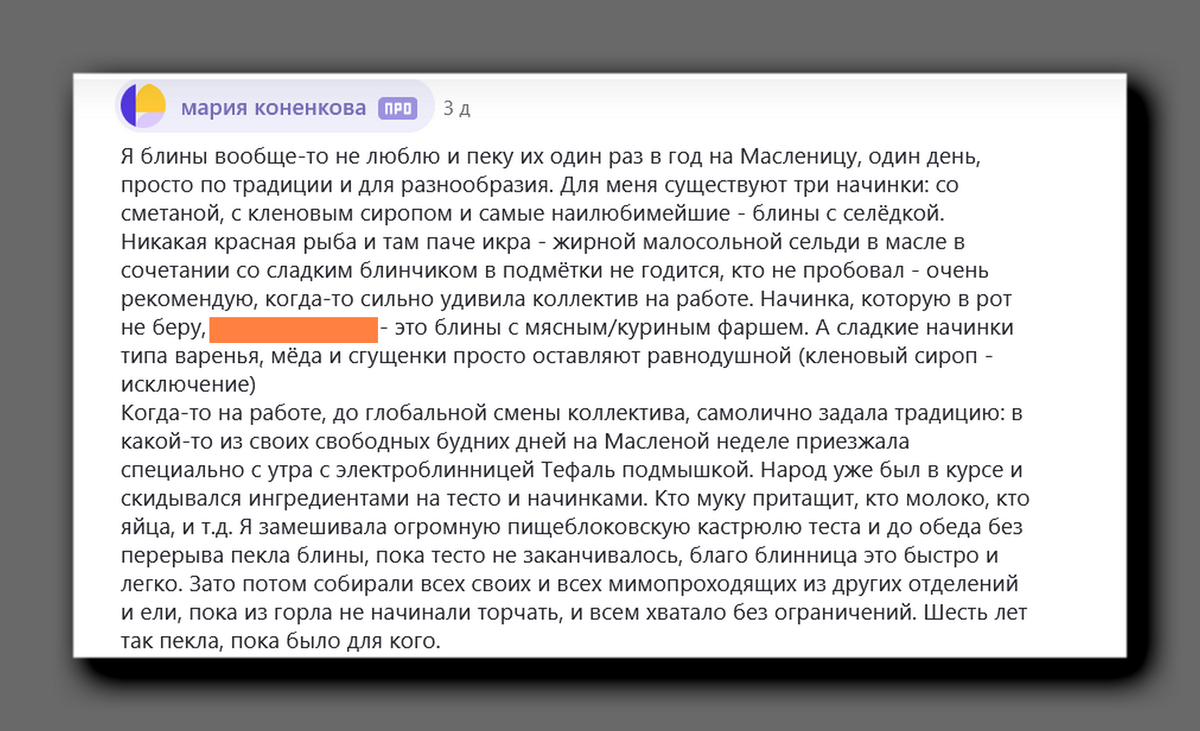Open мария коненкова's avatar picture
Image resolution: width=1200 pixels, height=731 pixels.
click(x=143, y=107)
